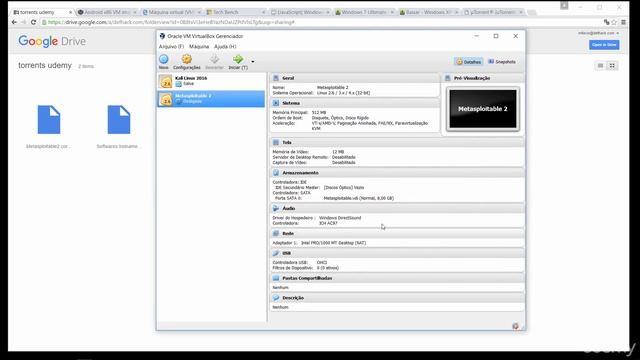
Task: Open Metasploitable2 file in Drive folder
Action: point(49,126)
